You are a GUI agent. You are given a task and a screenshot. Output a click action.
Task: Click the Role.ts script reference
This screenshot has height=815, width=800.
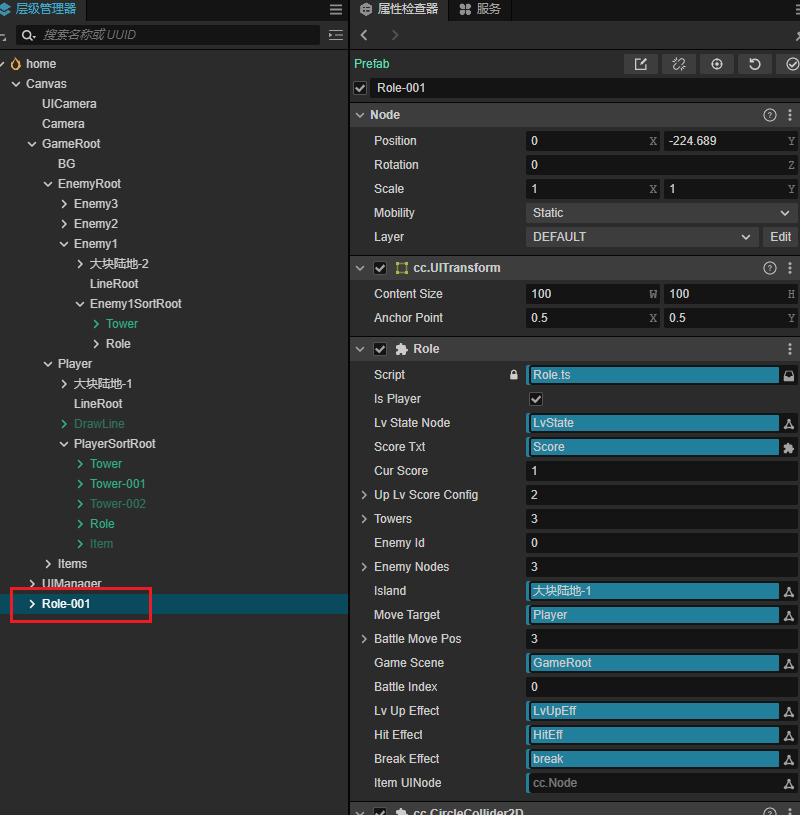click(652, 375)
